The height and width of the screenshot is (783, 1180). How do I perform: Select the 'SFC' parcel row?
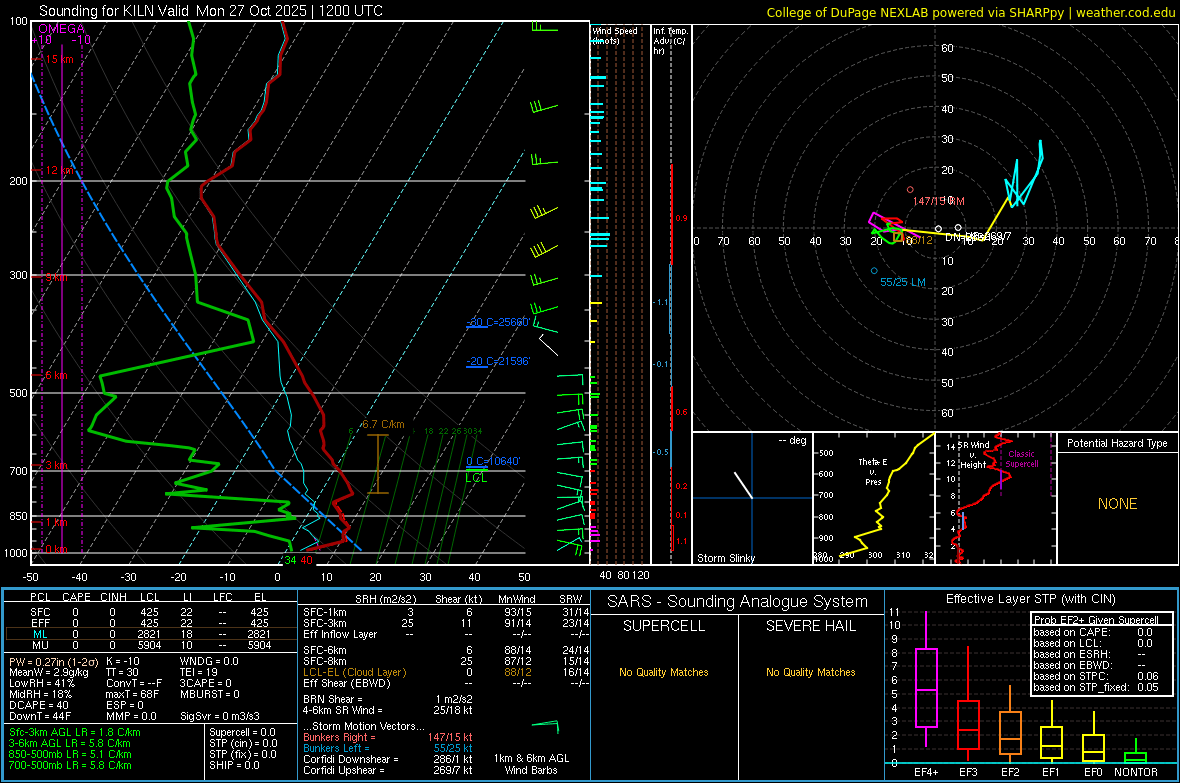pos(149,612)
